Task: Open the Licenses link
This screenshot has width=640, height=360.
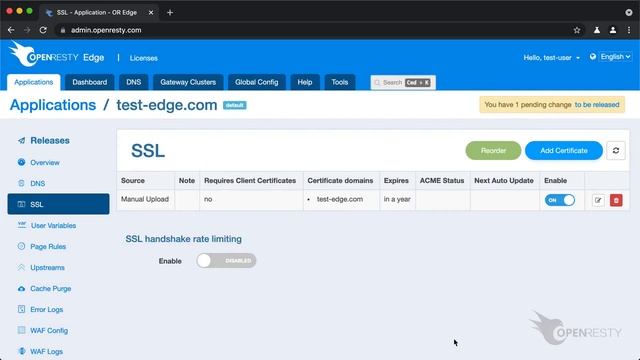Action: 144,58
